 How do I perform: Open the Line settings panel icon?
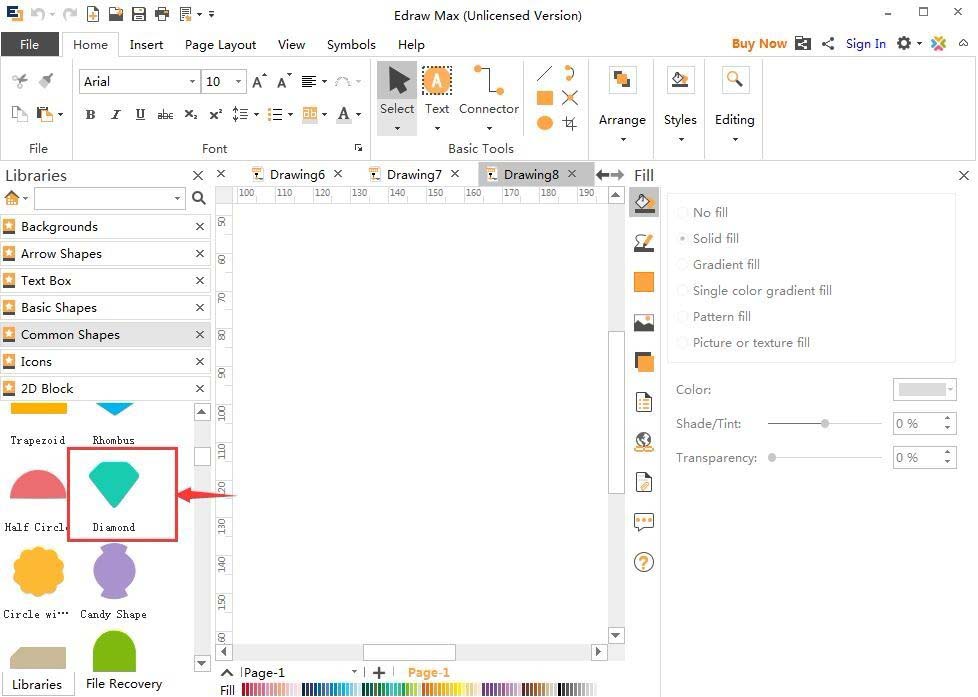pos(644,243)
